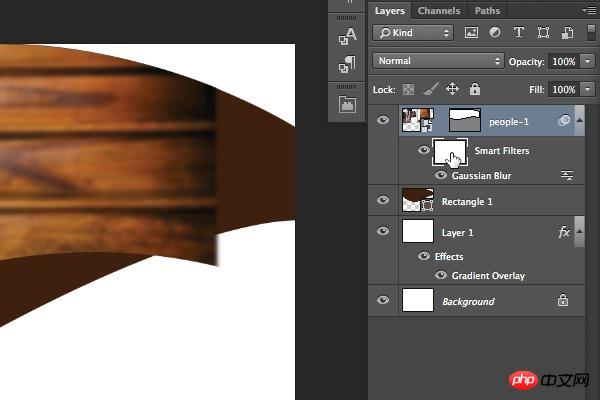Screen dimensions: 600x400
Task: Hide the Background layer
Action: [x=383, y=300]
